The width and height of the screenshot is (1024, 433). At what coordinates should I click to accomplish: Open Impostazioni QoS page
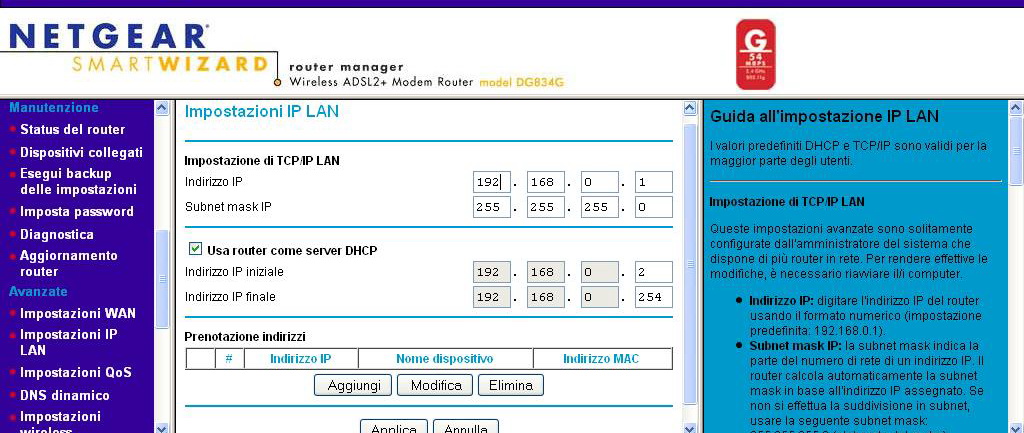point(76,372)
